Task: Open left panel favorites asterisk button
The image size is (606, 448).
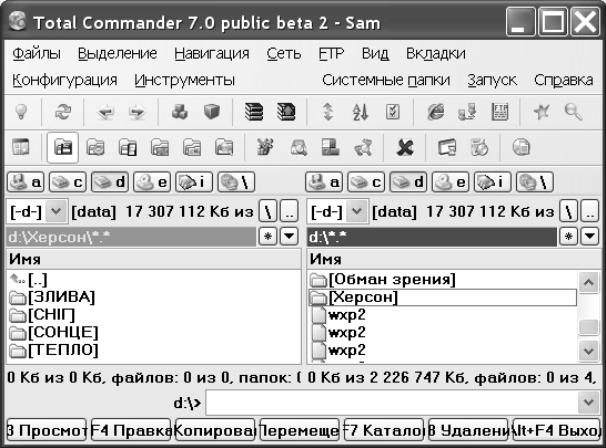Action: click(x=268, y=236)
